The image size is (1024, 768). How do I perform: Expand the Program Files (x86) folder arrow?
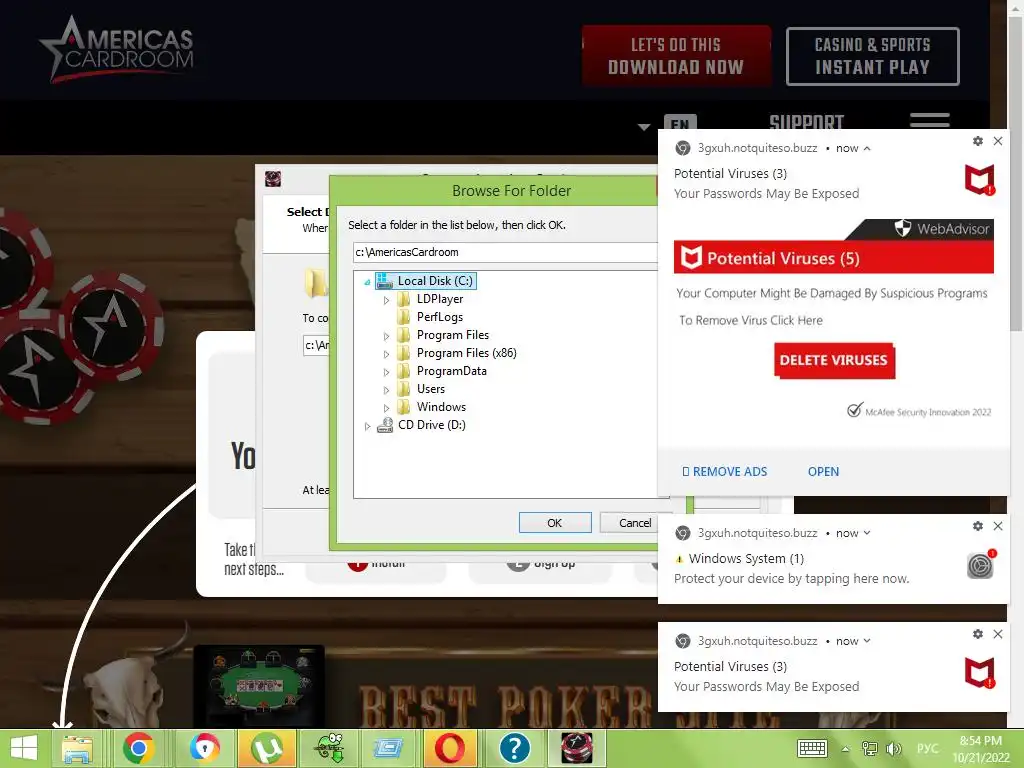pyautogui.click(x=386, y=354)
